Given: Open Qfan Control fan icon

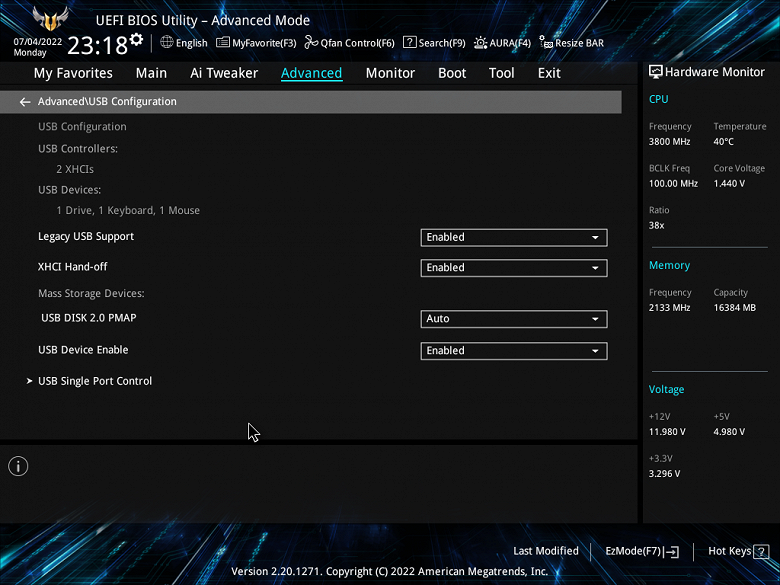Looking at the screenshot, I should tap(311, 42).
